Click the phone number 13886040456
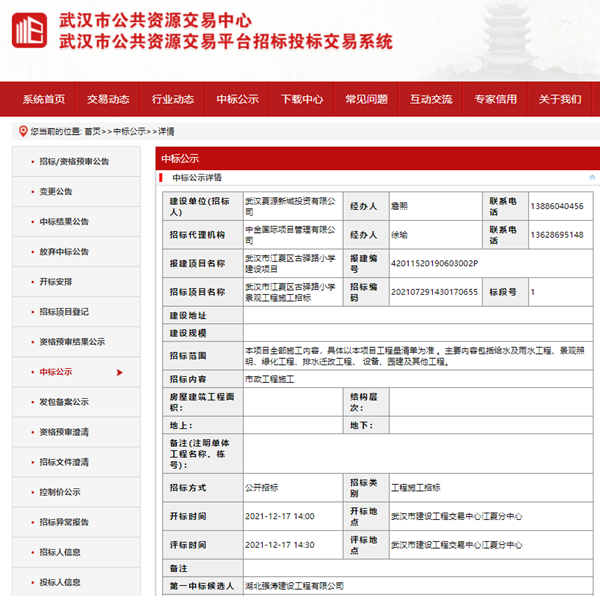600x596 pixels. pyautogui.click(x=557, y=206)
